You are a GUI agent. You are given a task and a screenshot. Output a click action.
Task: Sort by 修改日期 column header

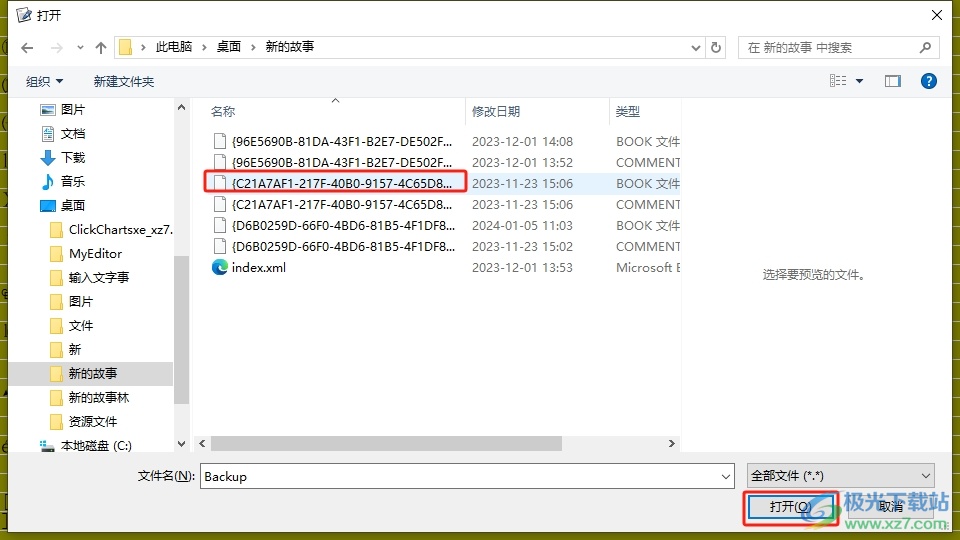[496, 111]
